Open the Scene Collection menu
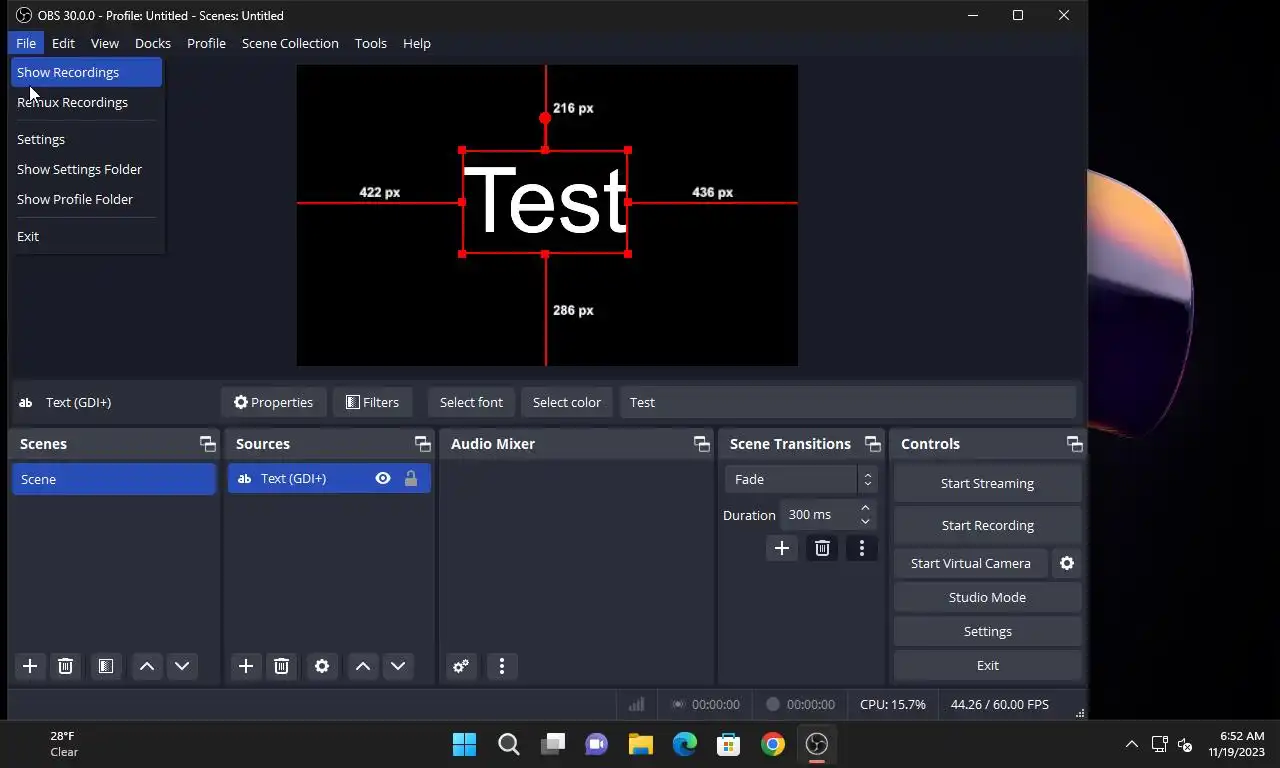 click(290, 43)
